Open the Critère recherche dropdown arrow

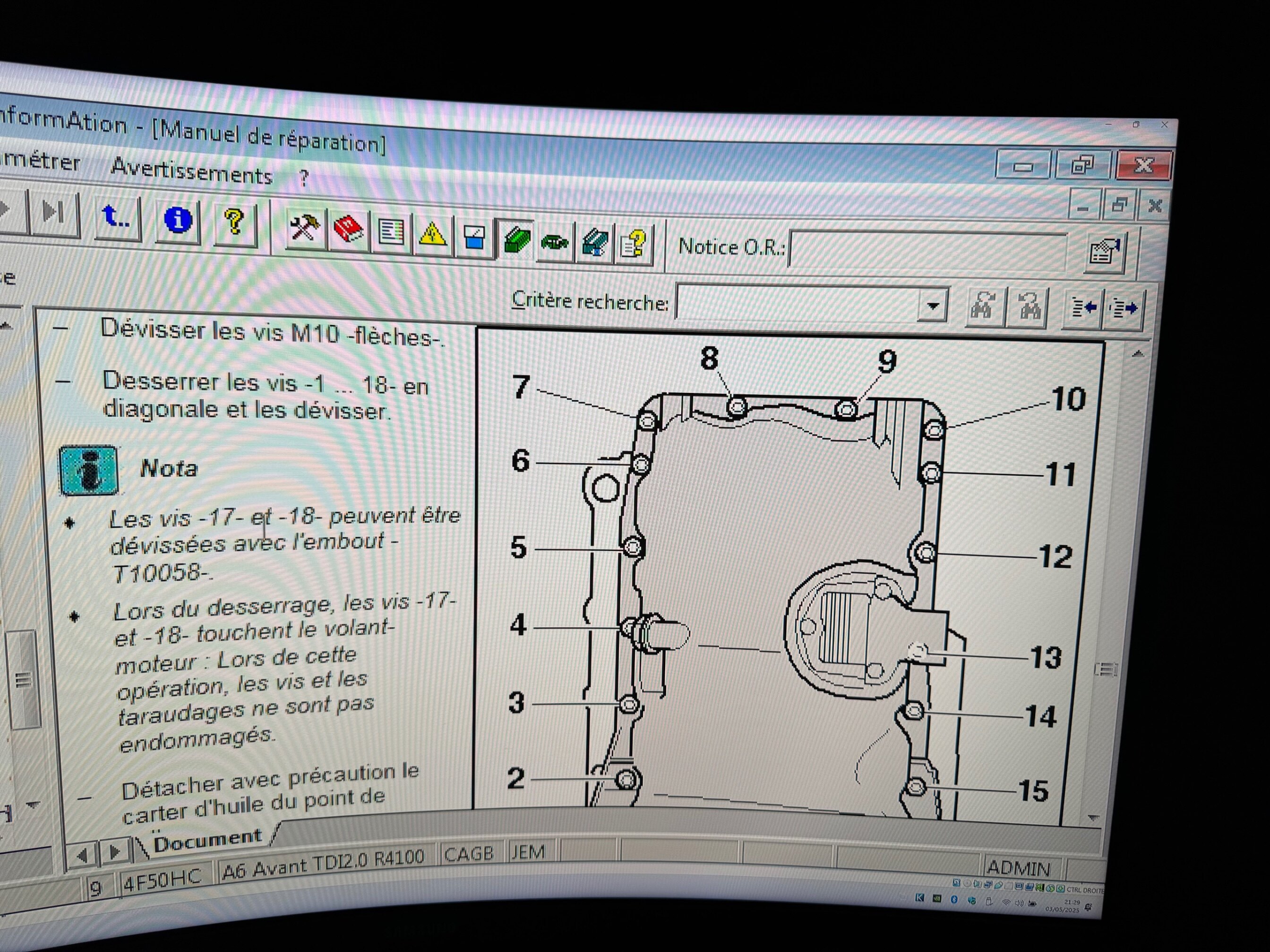(x=932, y=305)
